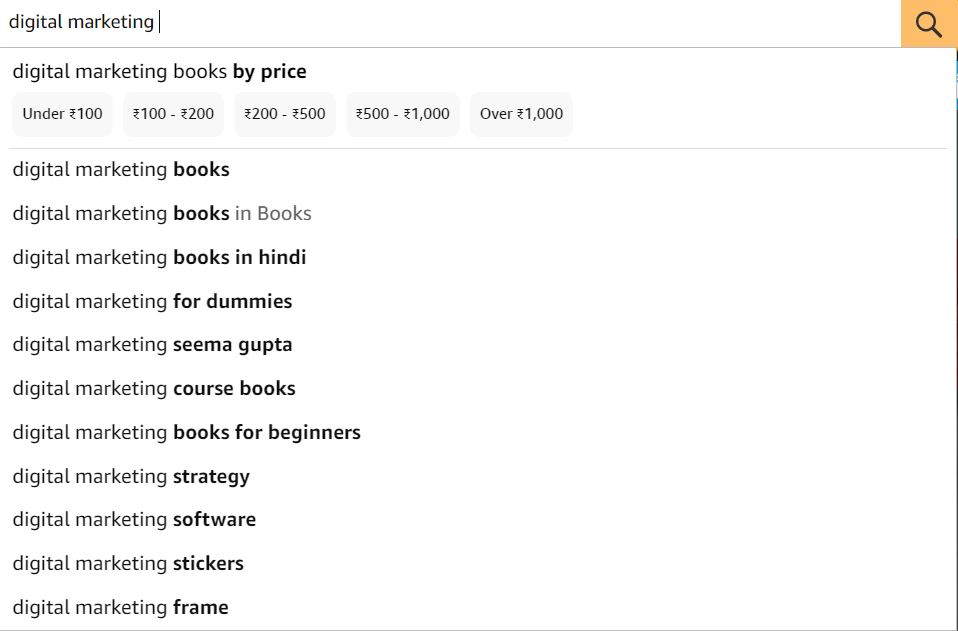Select digital marketing course books suggestion
Image resolution: width=958 pixels, height=631 pixels.
[154, 389]
